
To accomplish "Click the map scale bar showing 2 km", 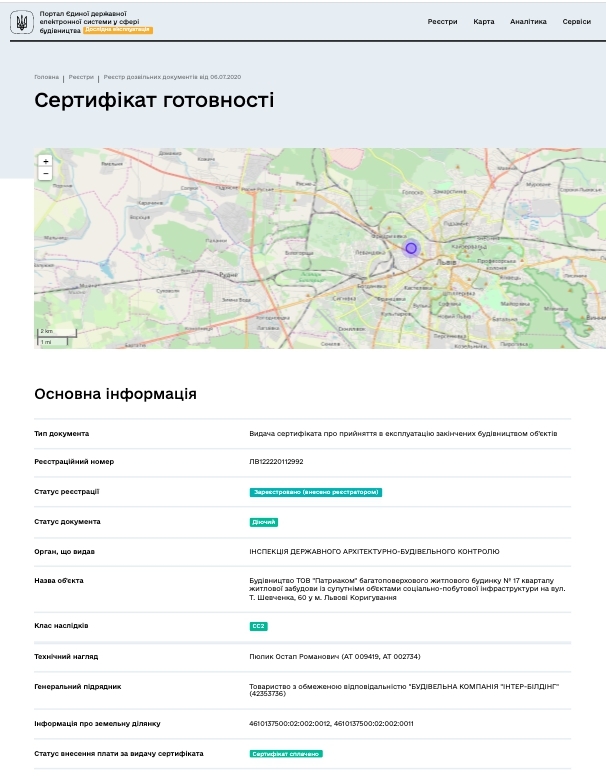I will tap(57, 332).
